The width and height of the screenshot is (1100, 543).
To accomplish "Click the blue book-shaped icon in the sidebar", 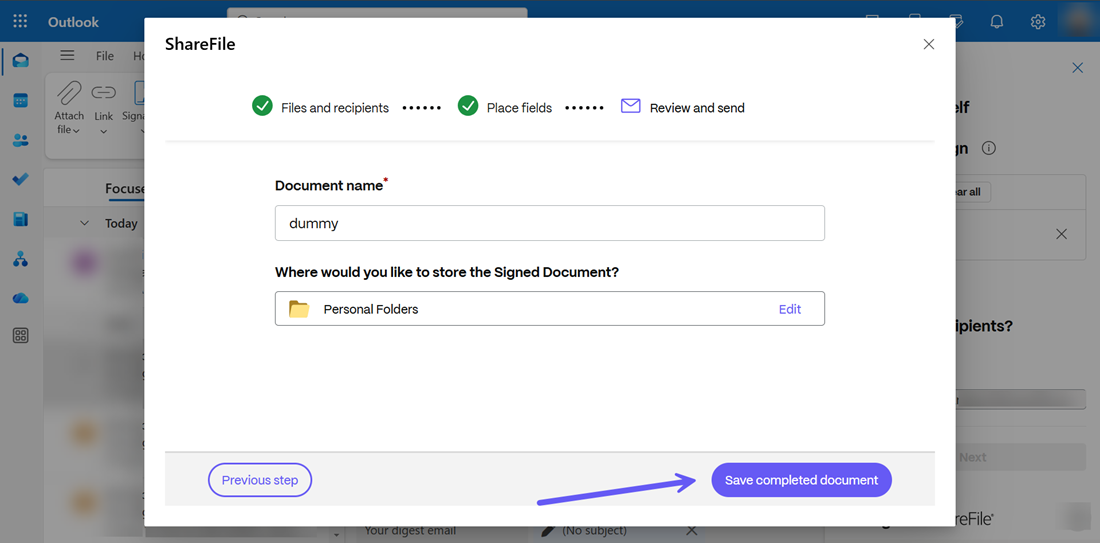I will 20,220.
